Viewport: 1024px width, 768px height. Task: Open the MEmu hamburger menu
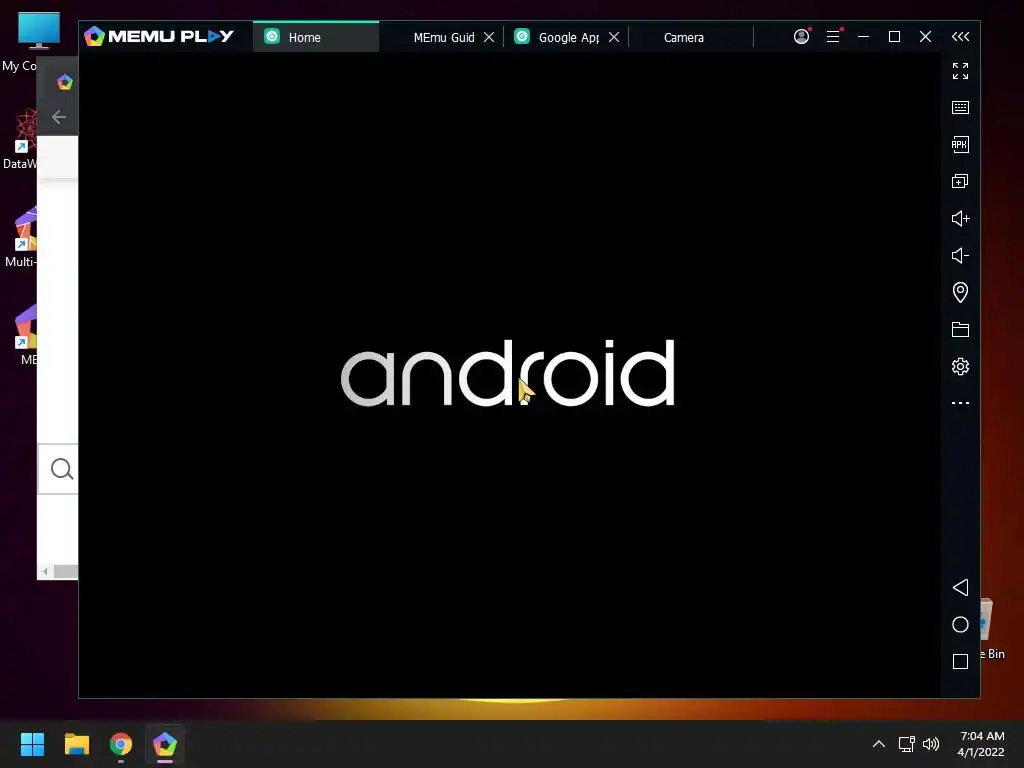[833, 37]
